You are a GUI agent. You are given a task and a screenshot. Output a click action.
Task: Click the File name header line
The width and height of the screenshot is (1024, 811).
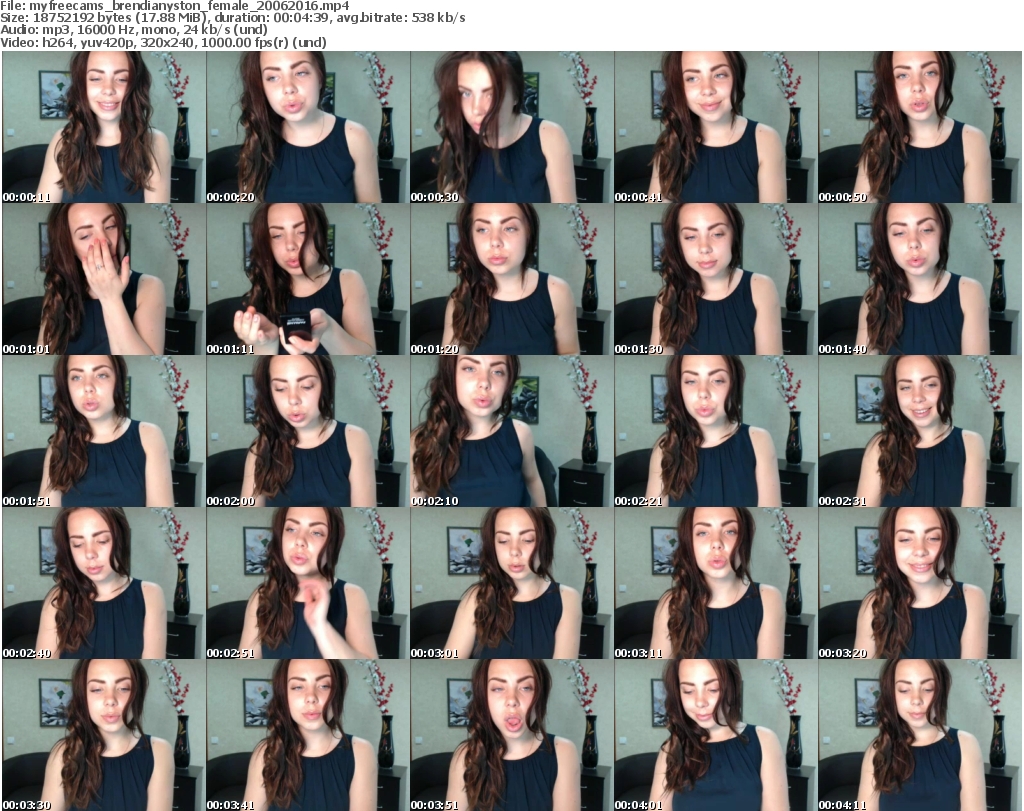pyautogui.click(x=175, y=6)
